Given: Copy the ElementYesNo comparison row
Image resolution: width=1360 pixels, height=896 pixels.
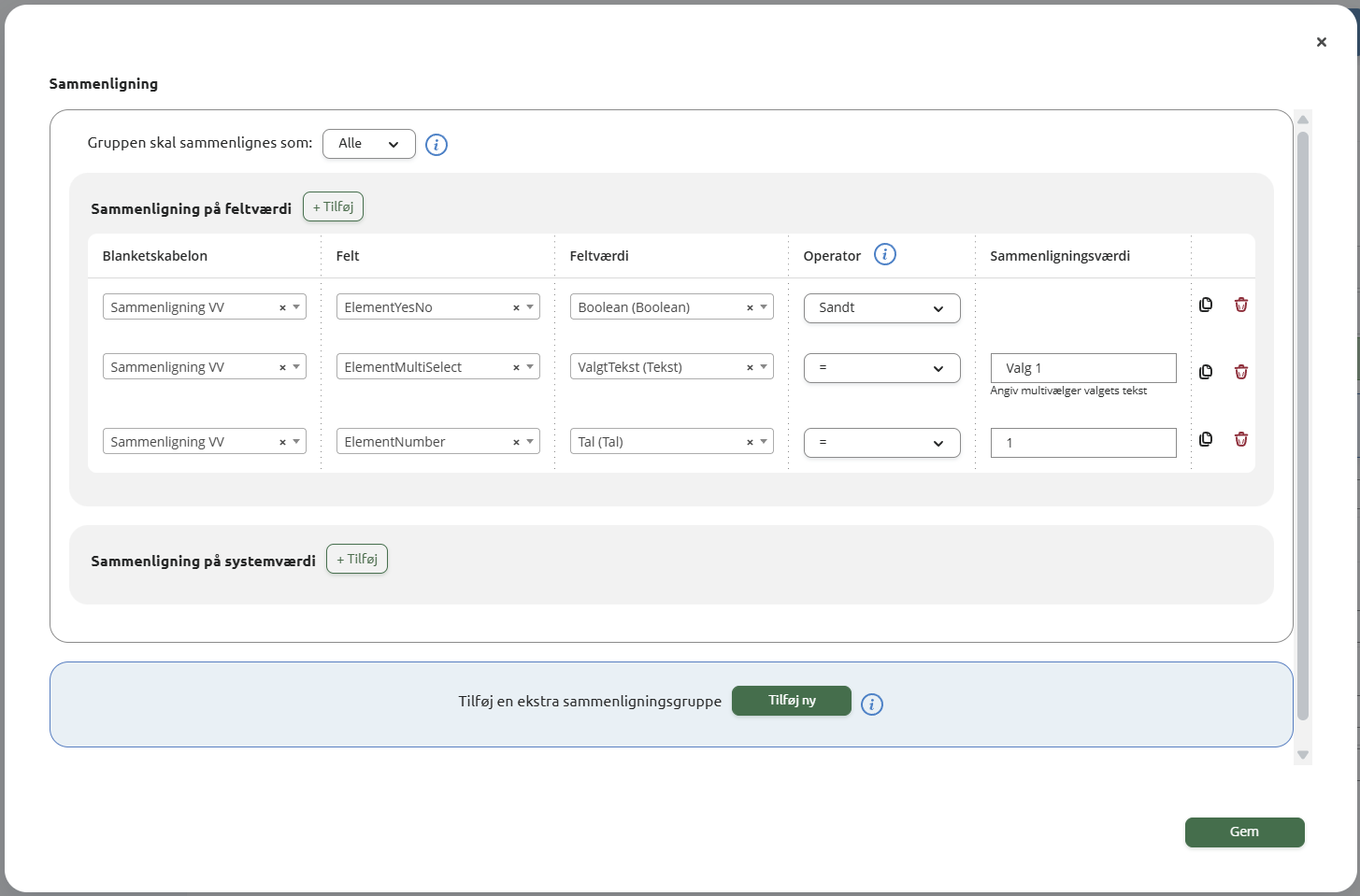Looking at the screenshot, I should click(x=1206, y=305).
